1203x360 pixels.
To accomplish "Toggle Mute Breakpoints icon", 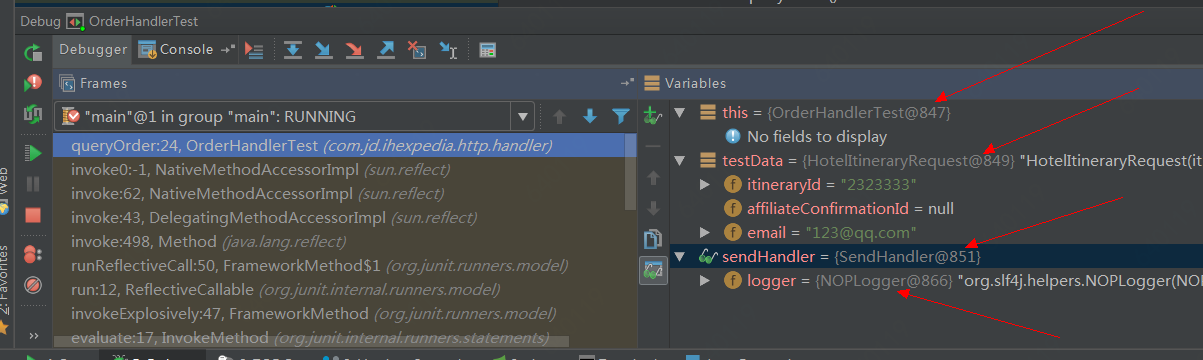I will (x=33, y=284).
